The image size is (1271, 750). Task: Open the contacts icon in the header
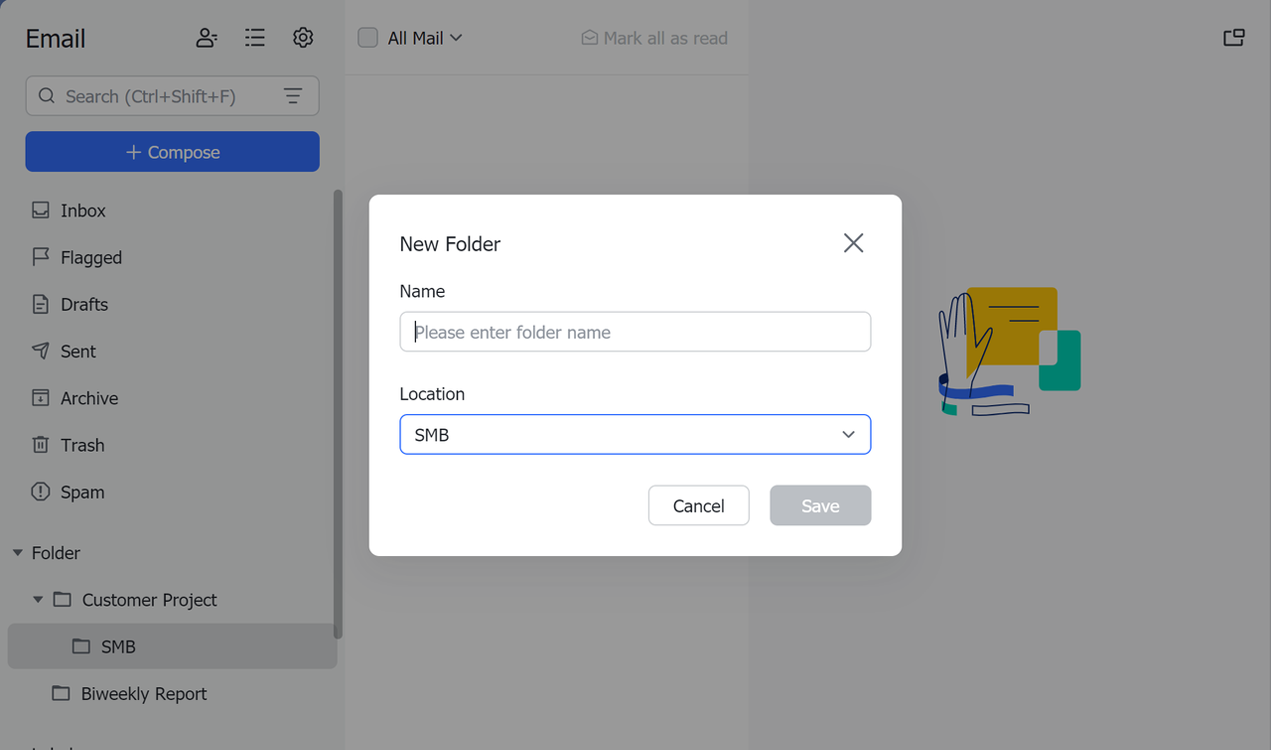(206, 37)
